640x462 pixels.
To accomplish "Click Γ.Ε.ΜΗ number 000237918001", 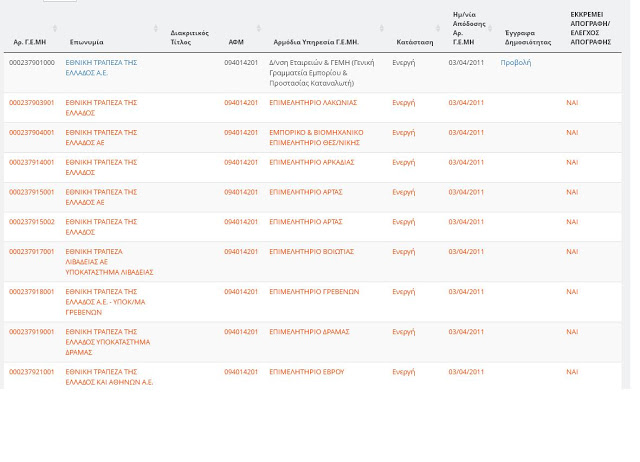I will 31,291.
